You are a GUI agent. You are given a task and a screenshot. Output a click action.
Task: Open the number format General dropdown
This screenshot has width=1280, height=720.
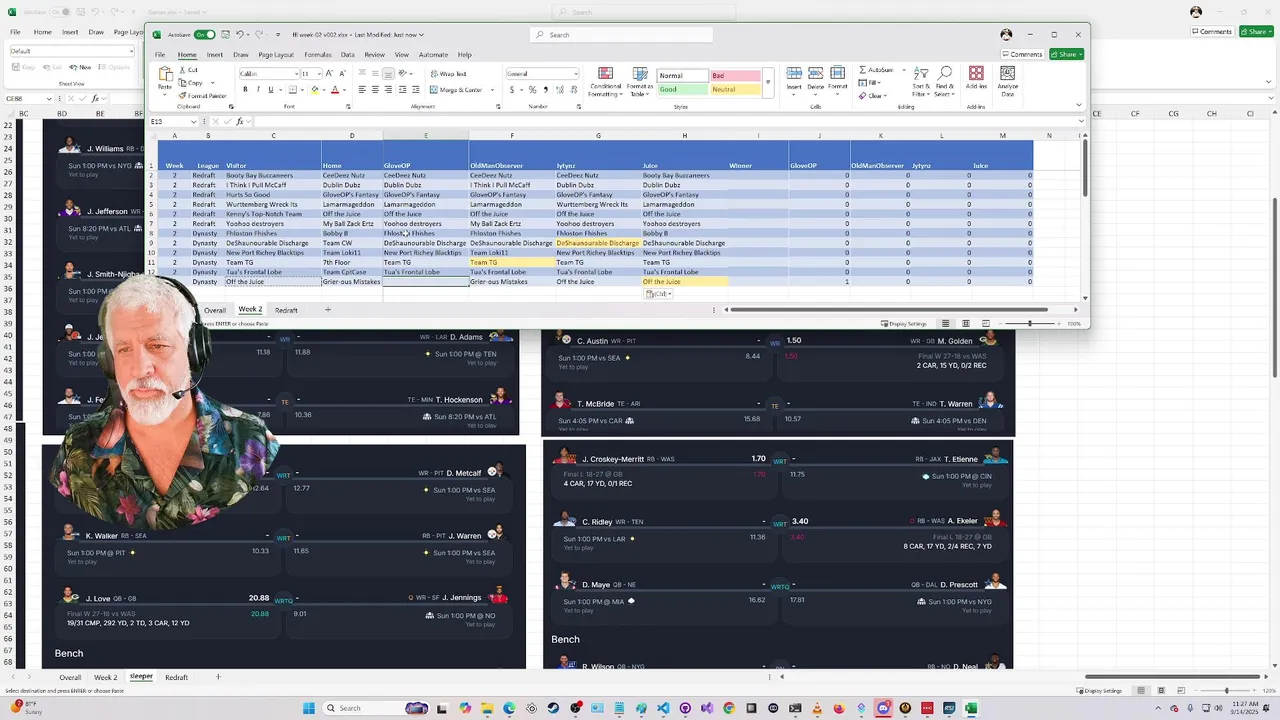(x=575, y=74)
